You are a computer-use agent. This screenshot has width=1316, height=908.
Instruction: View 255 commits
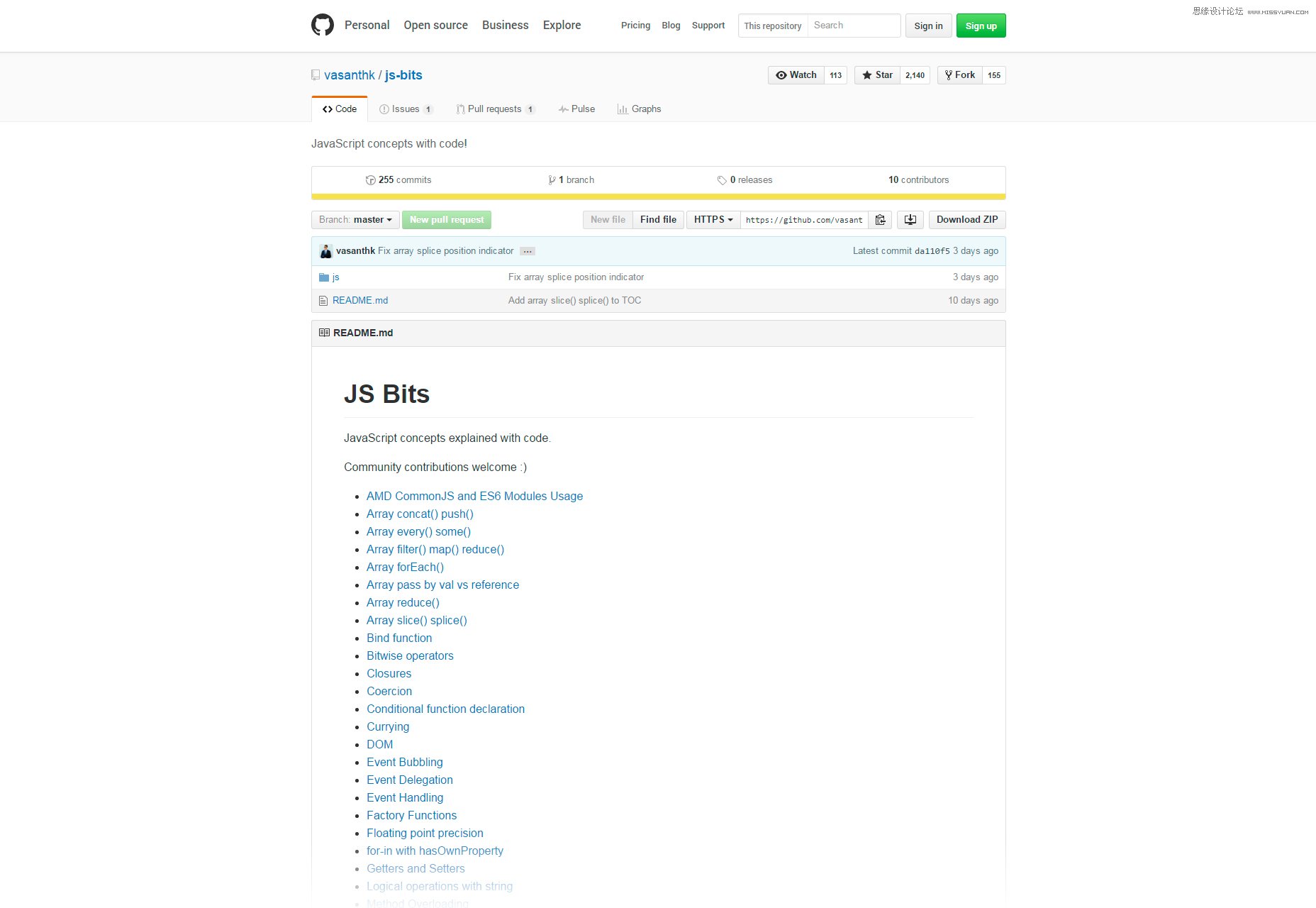pos(398,180)
